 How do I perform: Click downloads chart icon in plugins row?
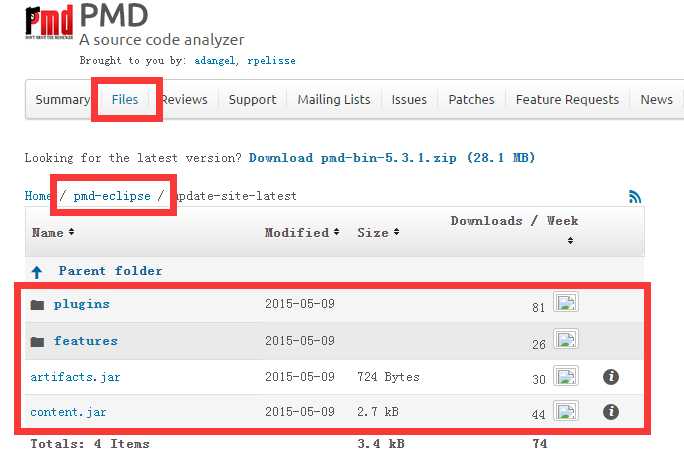[566, 302]
